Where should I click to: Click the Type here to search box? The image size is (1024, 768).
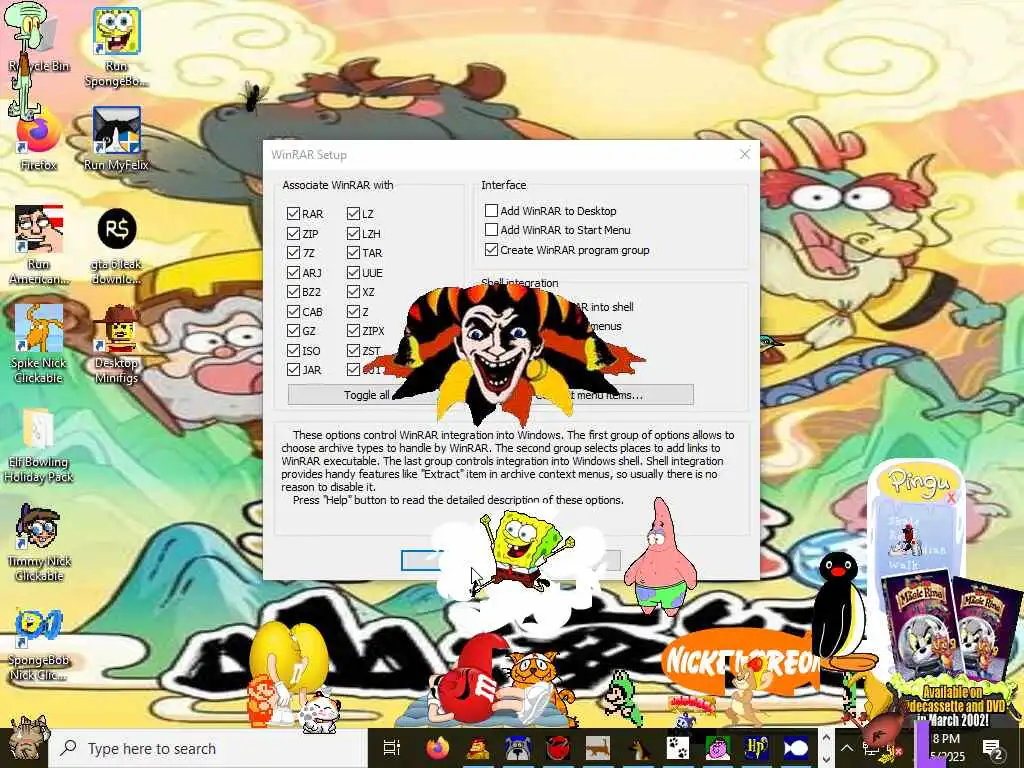coord(208,748)
